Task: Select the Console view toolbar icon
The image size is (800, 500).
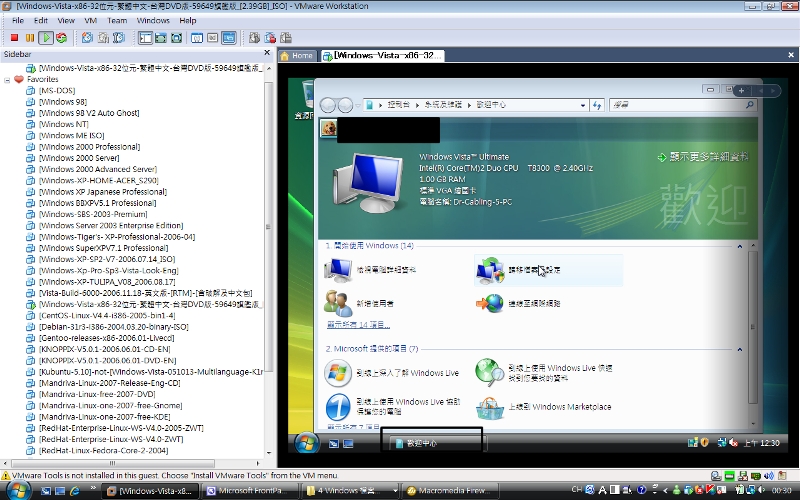Action: pyautogui.click(x=229, y=38)
